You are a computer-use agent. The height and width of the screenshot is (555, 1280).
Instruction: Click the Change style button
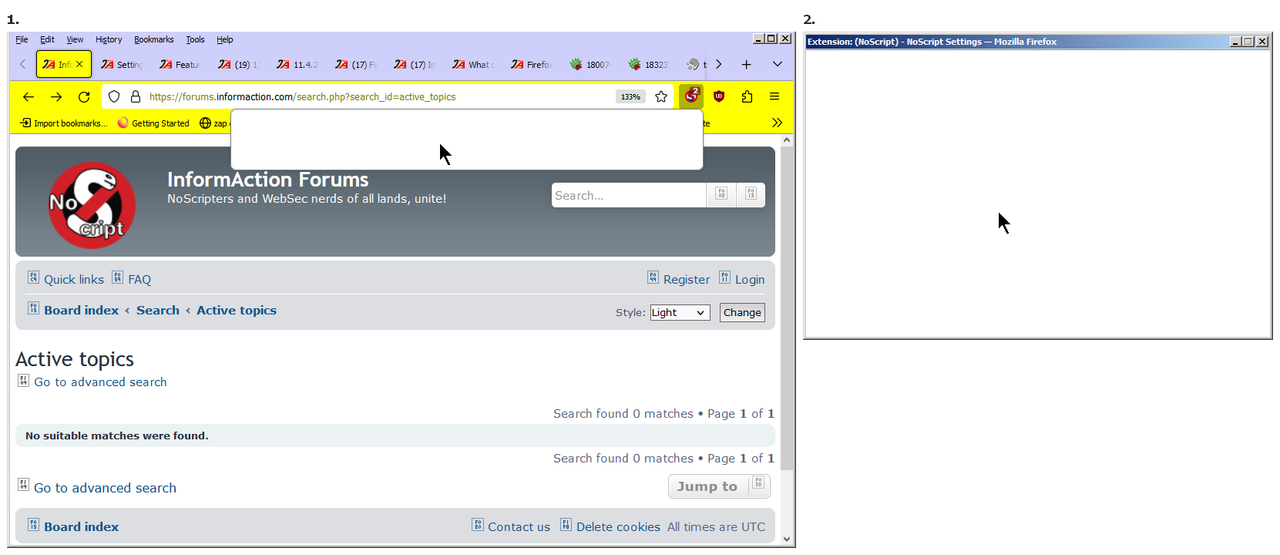click(x=742, y=312)
